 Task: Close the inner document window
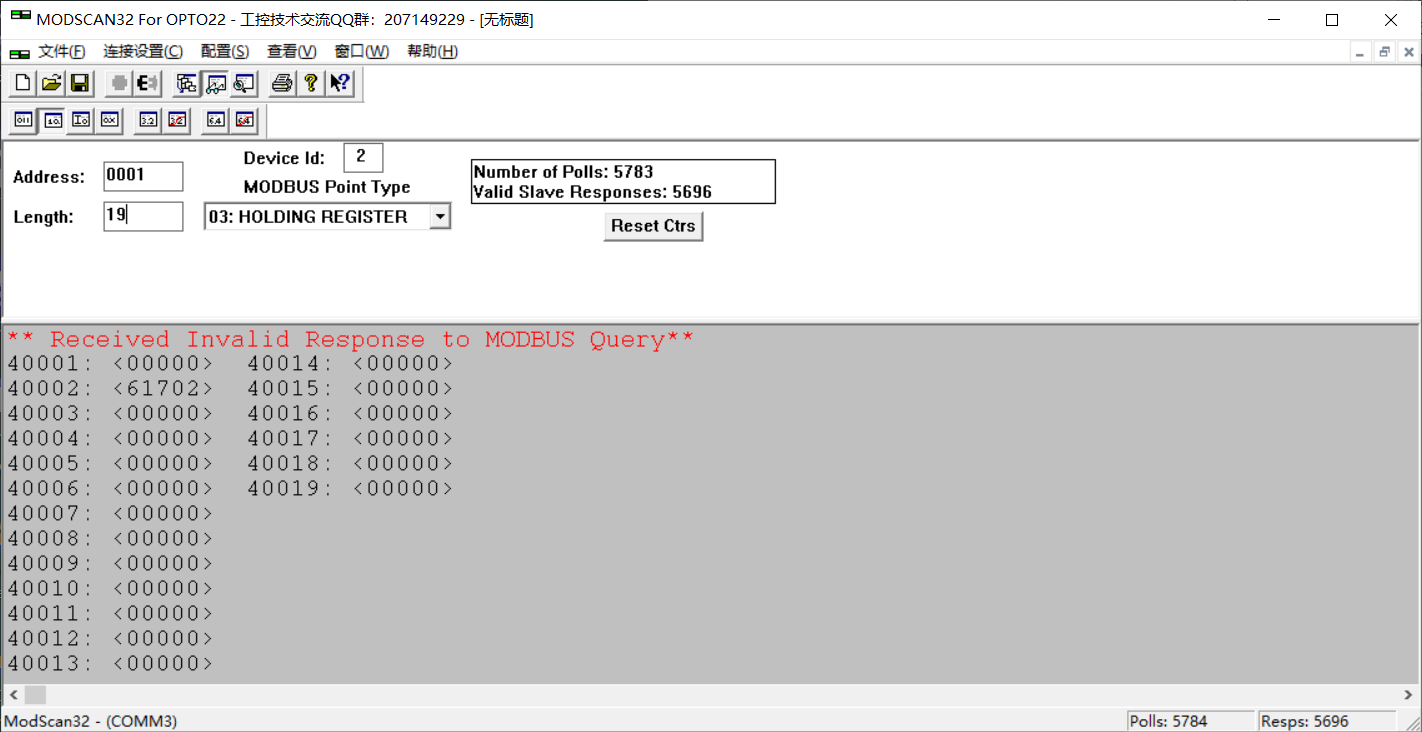click(x=1408, y=52)
